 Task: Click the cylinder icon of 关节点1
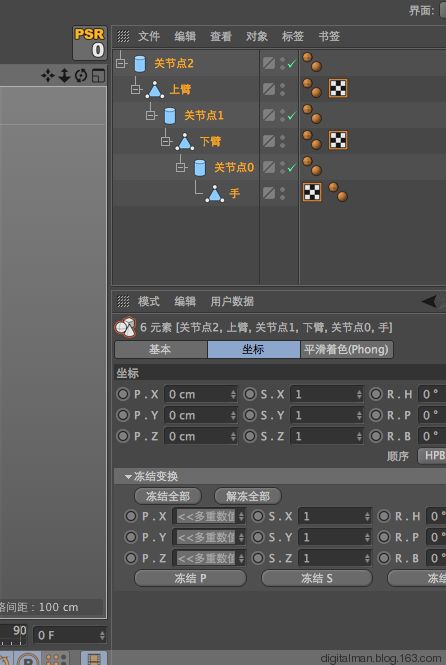(170, 115)
